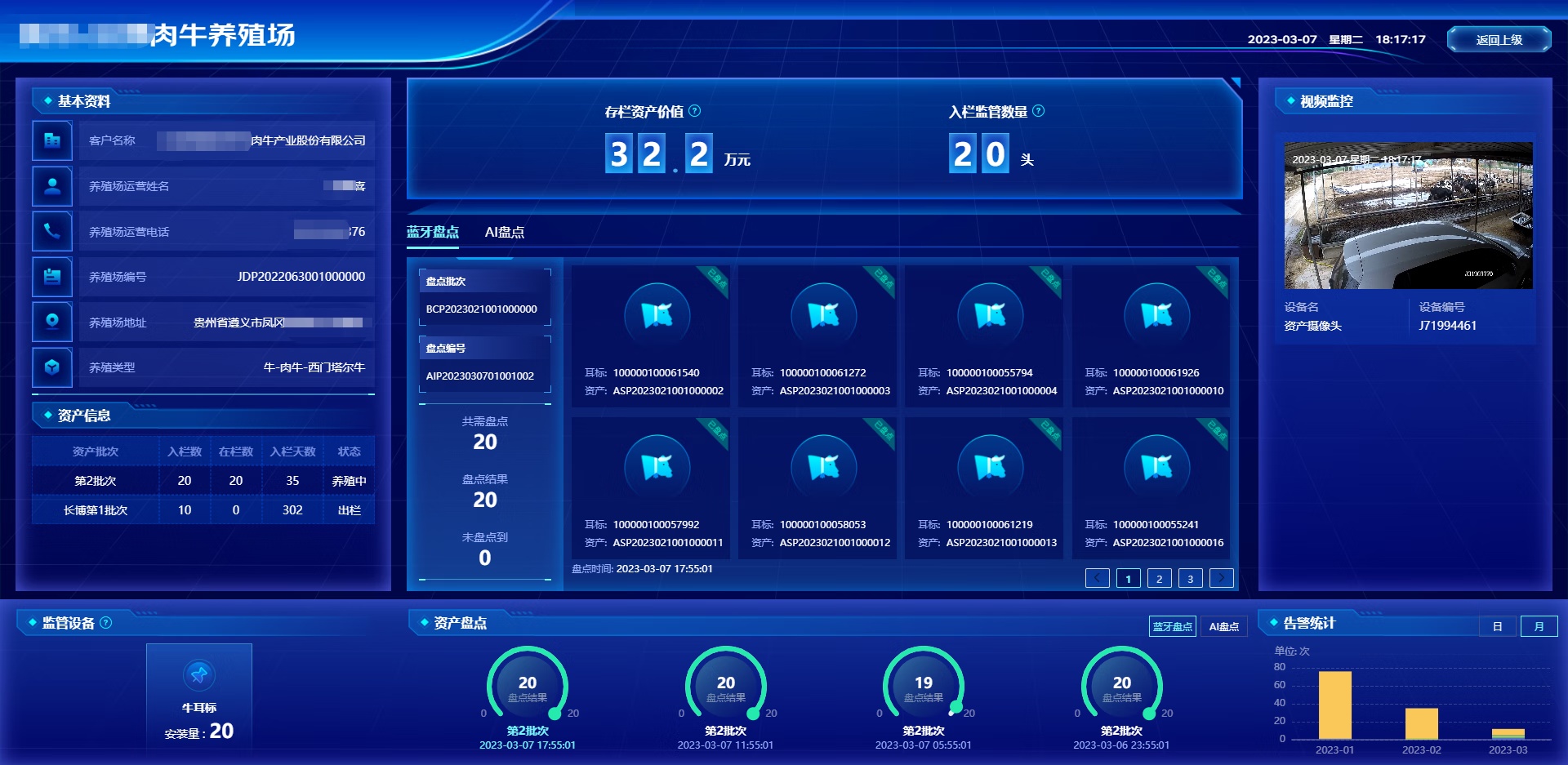Select the 蓝牙盘点 tab
Screen dimensions: 1568x765
coord(433,232)
